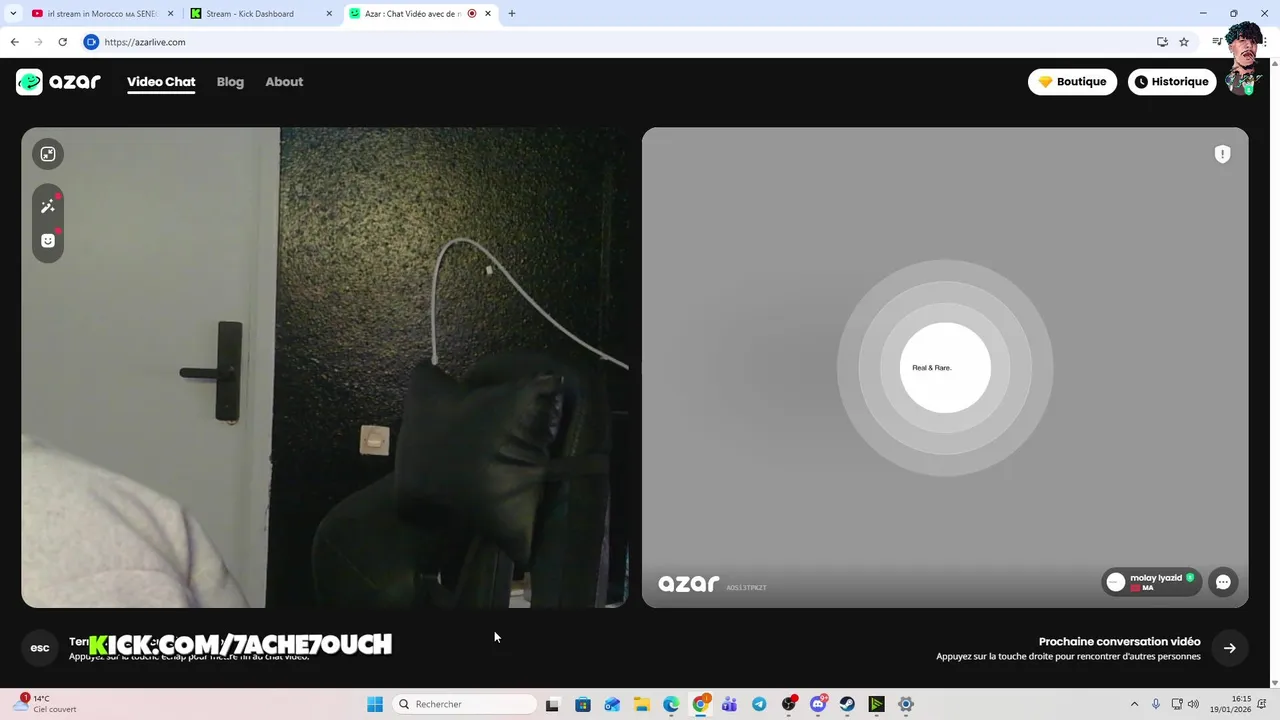
Task: Report the match with the shield icon
Action: point(1222,154)
